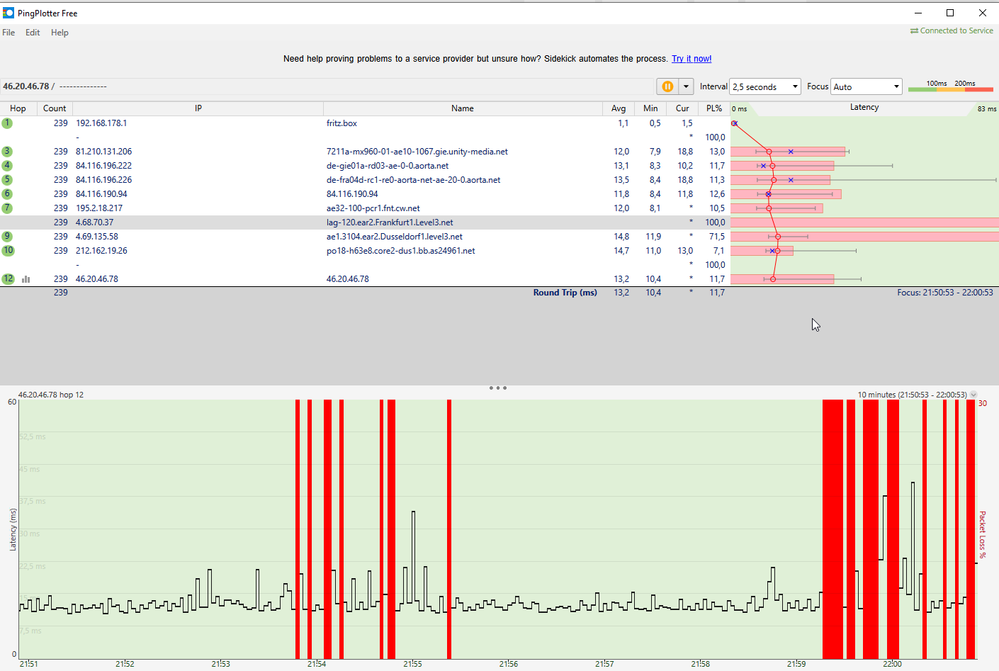Viewport: 999px width, 671px height.
Task: Select hop 10 green circle icon
Action: tap(8, 250)
